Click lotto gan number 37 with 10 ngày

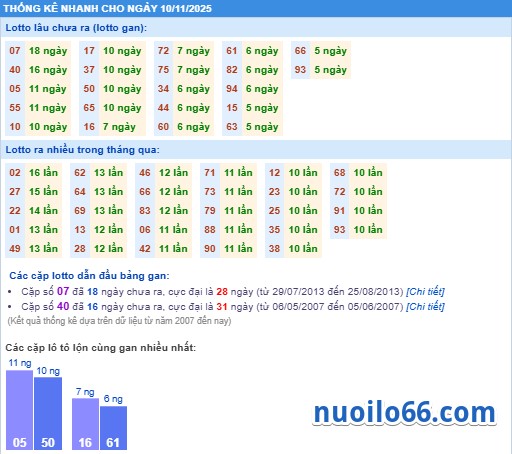[x=89, y=70]
